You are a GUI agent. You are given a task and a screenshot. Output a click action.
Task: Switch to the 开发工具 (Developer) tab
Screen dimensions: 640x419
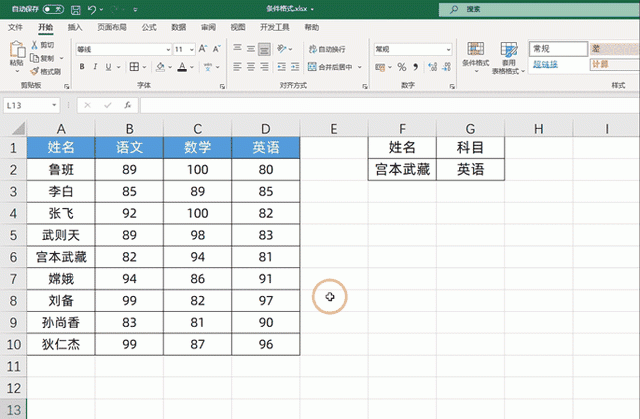275,27
